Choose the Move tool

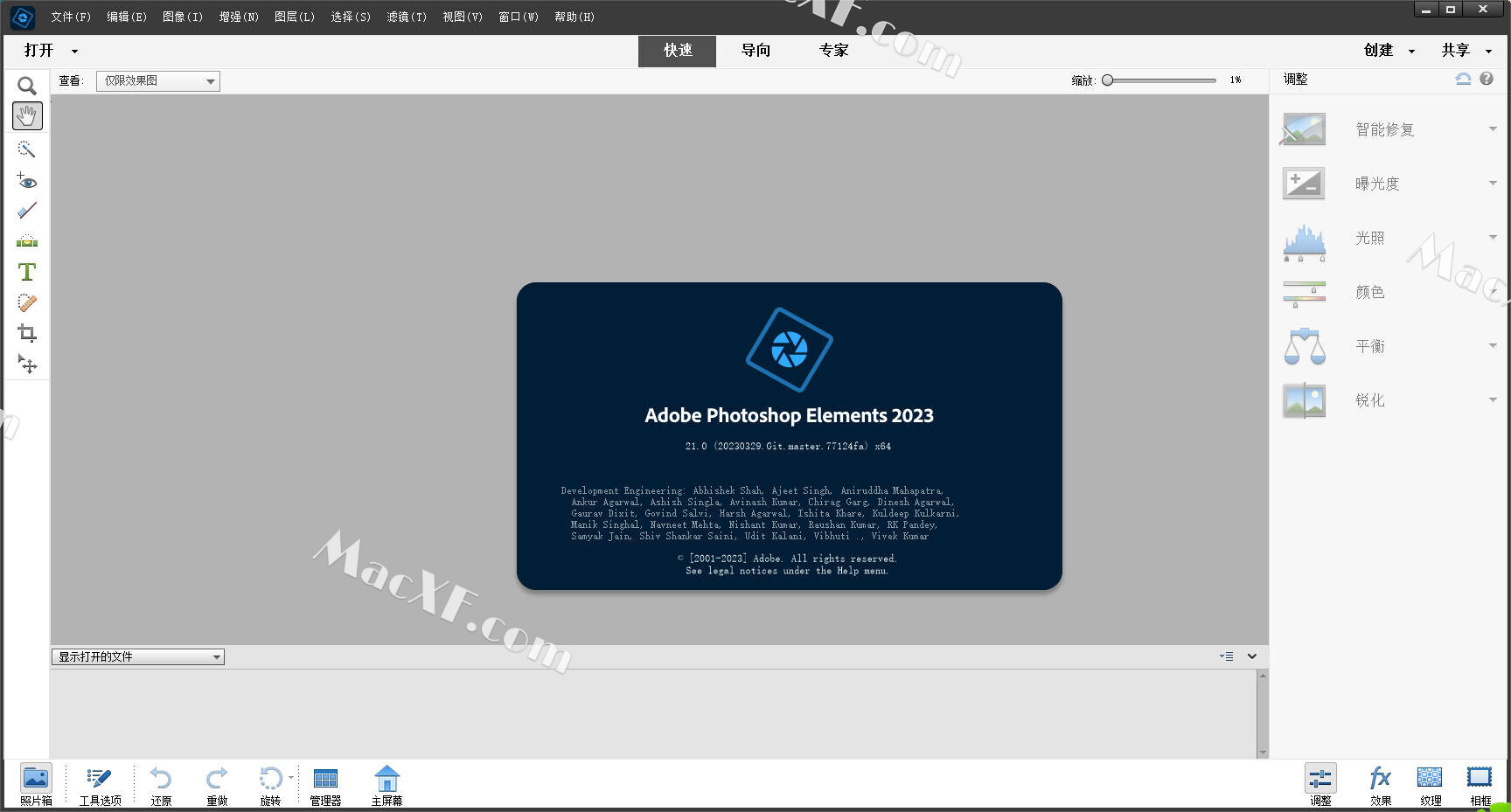coord(27,364)
